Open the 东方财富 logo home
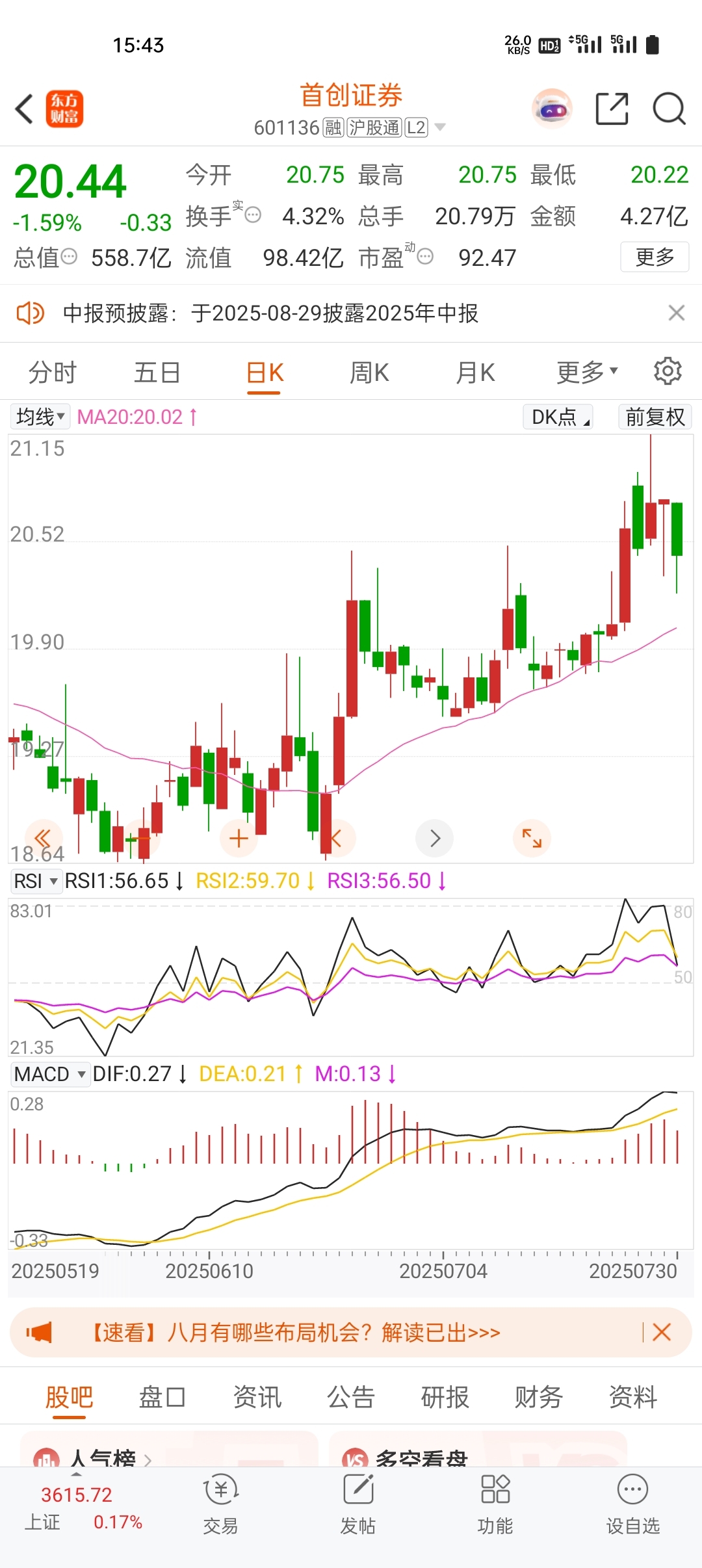The width and height of the screenshot is (702, 1568). [64, 109]
